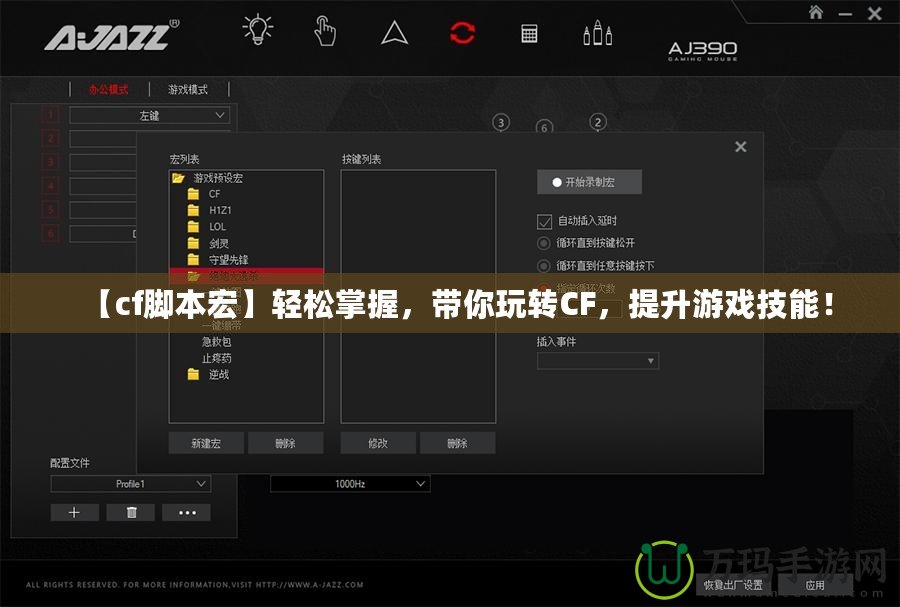Open the pointer settings cursor icon

[394, 33]
